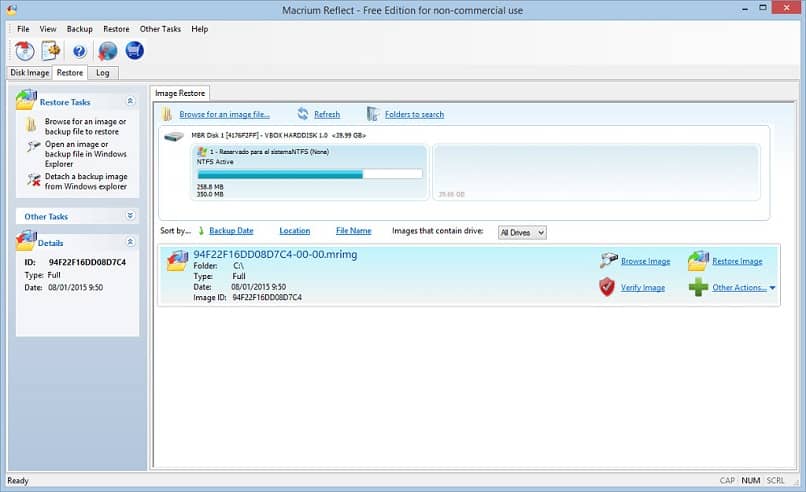Click the Open image in Explorer sidebar icon

tap(33, 147)
